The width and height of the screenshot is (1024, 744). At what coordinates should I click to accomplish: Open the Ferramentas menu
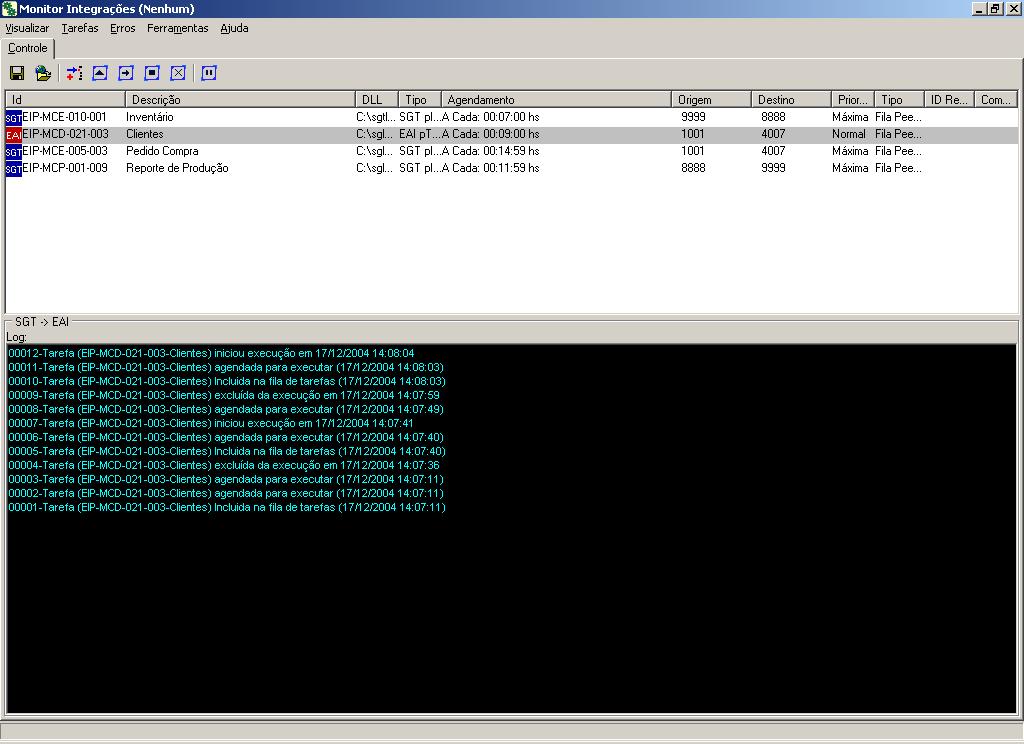pyautogui.click(x=178, y=28)
